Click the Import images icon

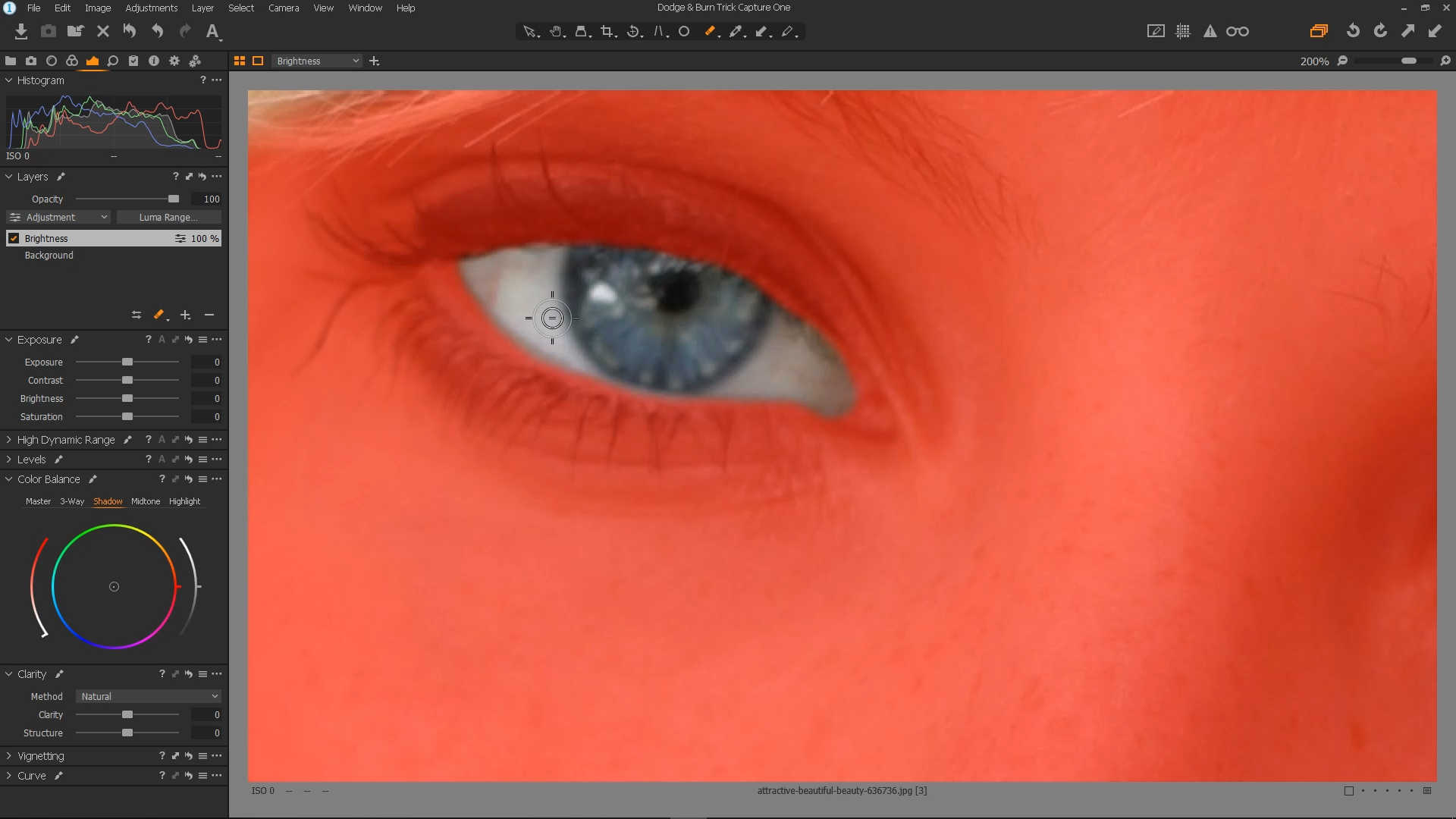pyautogui.click(x=21, y=31)
